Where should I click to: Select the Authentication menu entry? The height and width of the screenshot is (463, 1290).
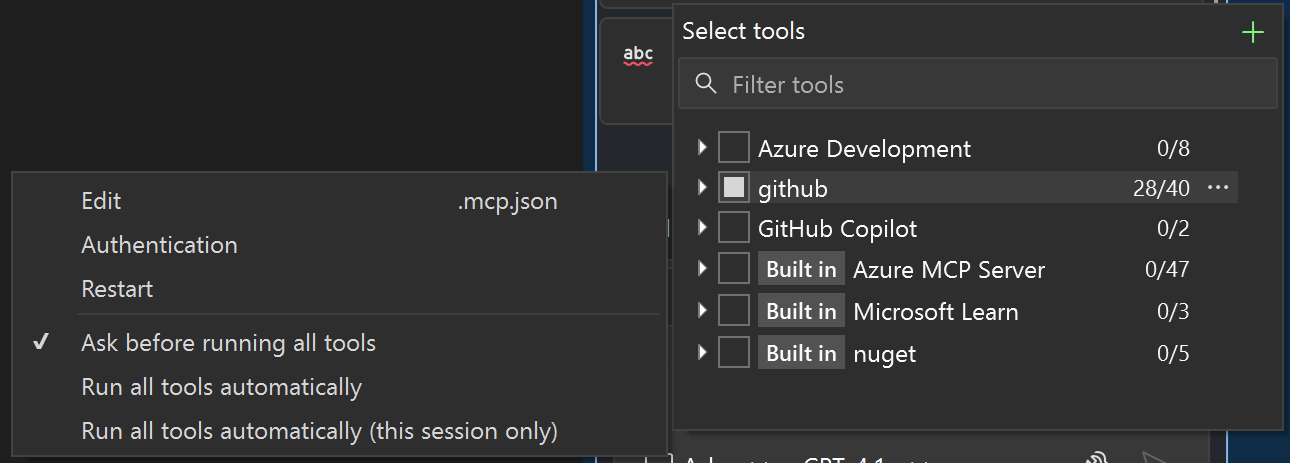pos(159,245)
